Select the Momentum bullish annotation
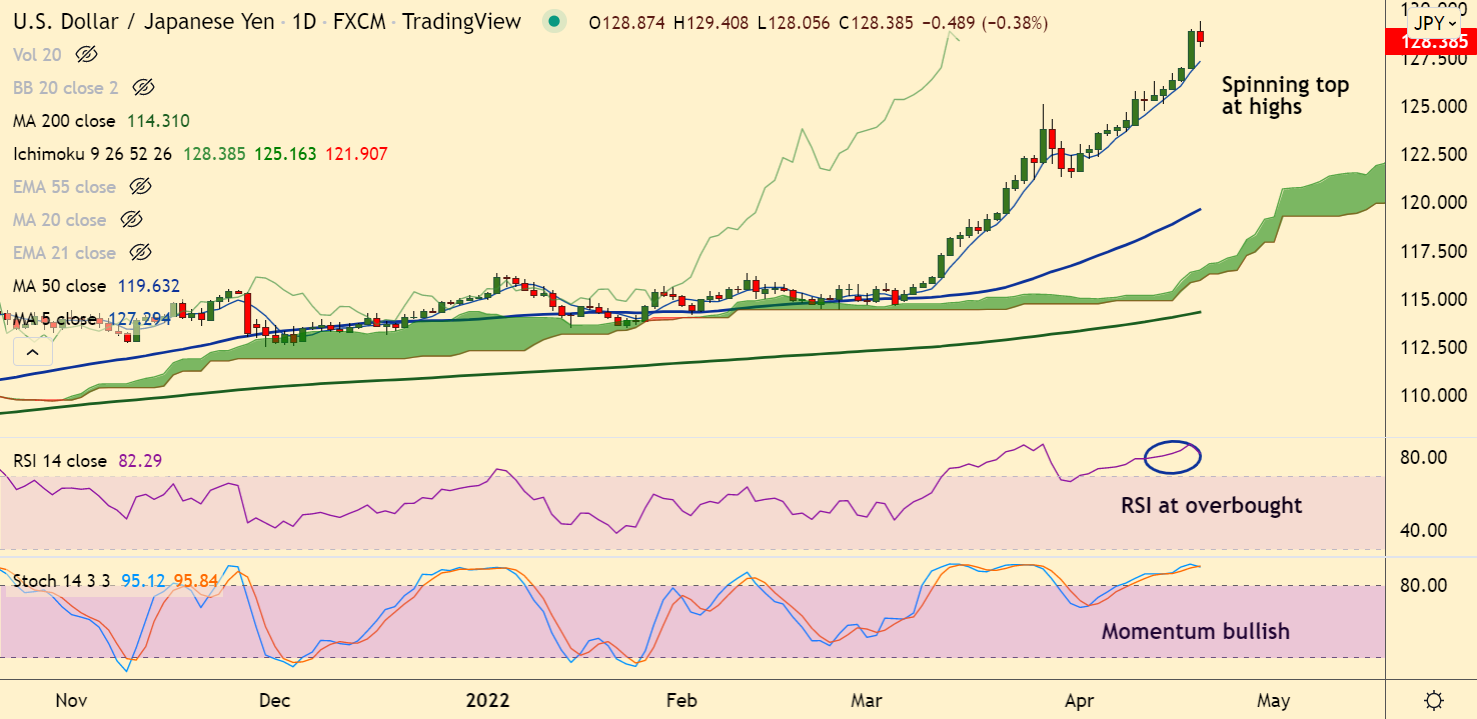This screenshot has width=1477, height=719. click(x=1195, y=631)
